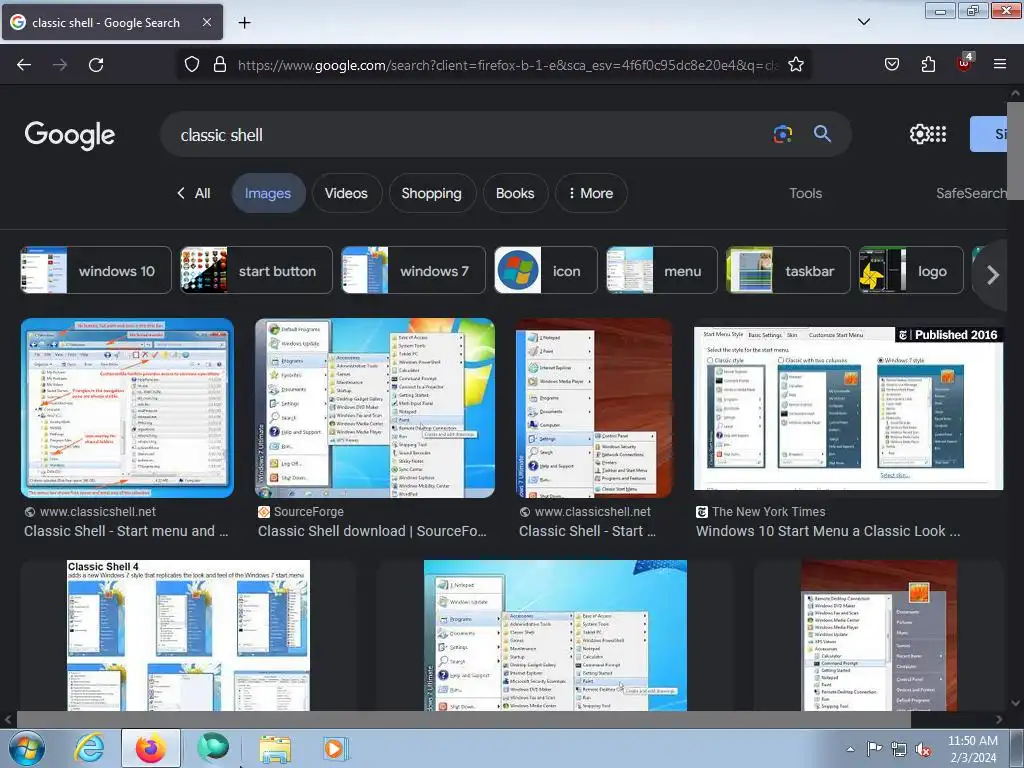Open 'Windows 10 Start Menu a Classic Look' link
1024x768 pixels.
(x=827, y=531)
